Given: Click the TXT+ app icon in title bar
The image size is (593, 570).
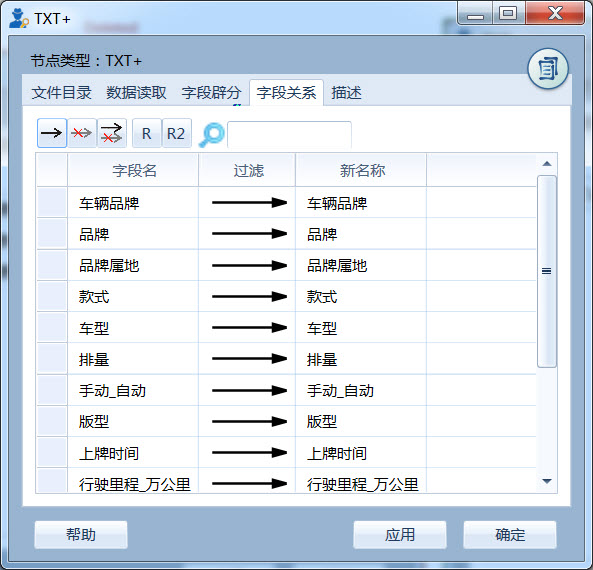Looking at the screenshot, I should pyautogui.click(x=19, y=19).
